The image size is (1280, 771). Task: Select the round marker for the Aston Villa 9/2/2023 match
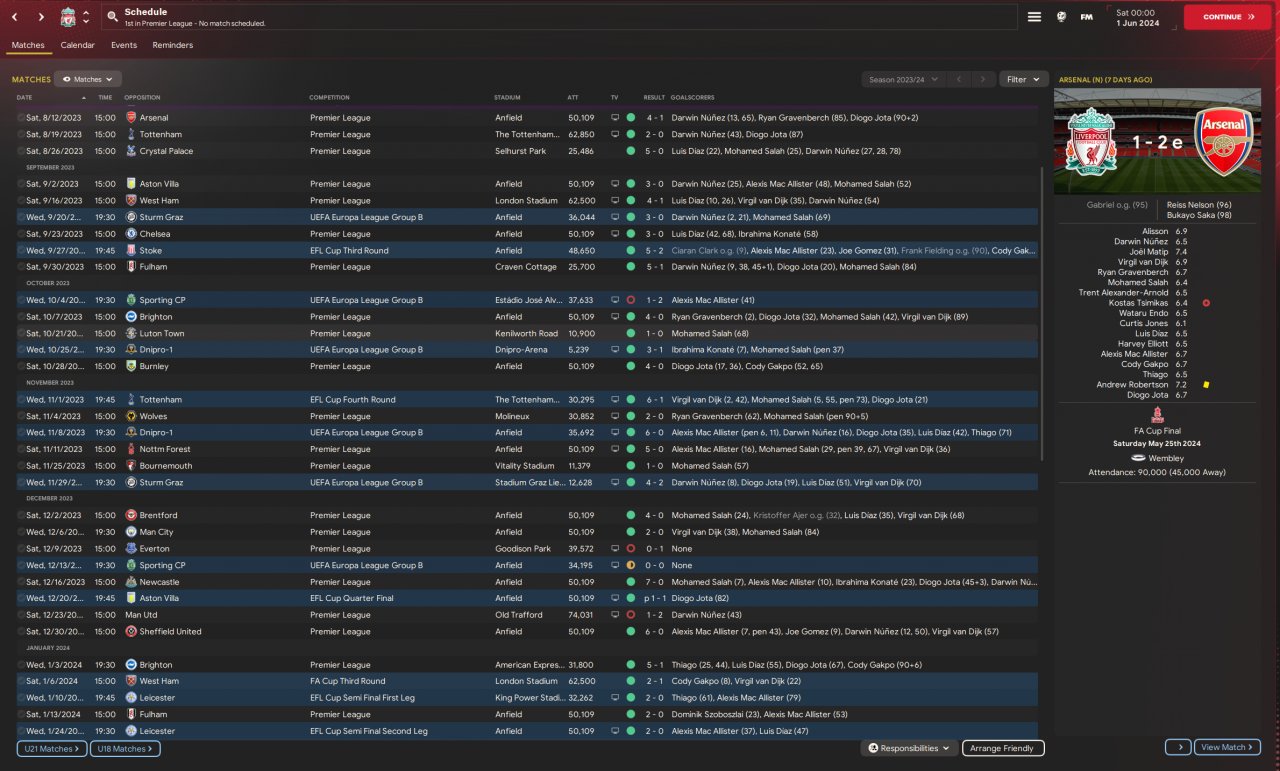click(21, 184)
